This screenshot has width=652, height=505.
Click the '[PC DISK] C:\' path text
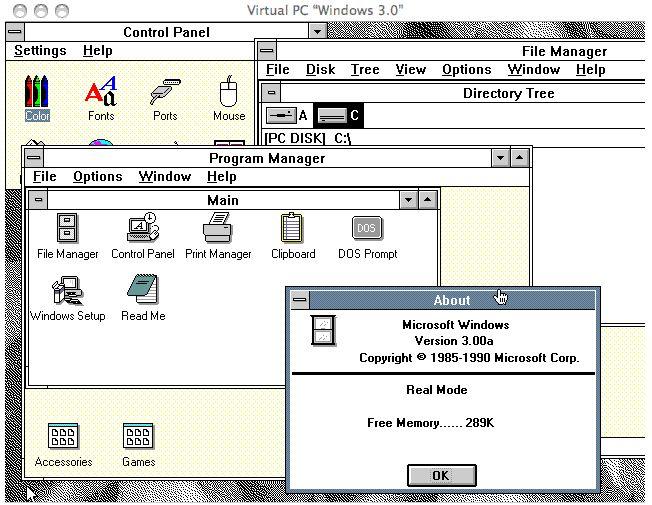coord(308,138)
